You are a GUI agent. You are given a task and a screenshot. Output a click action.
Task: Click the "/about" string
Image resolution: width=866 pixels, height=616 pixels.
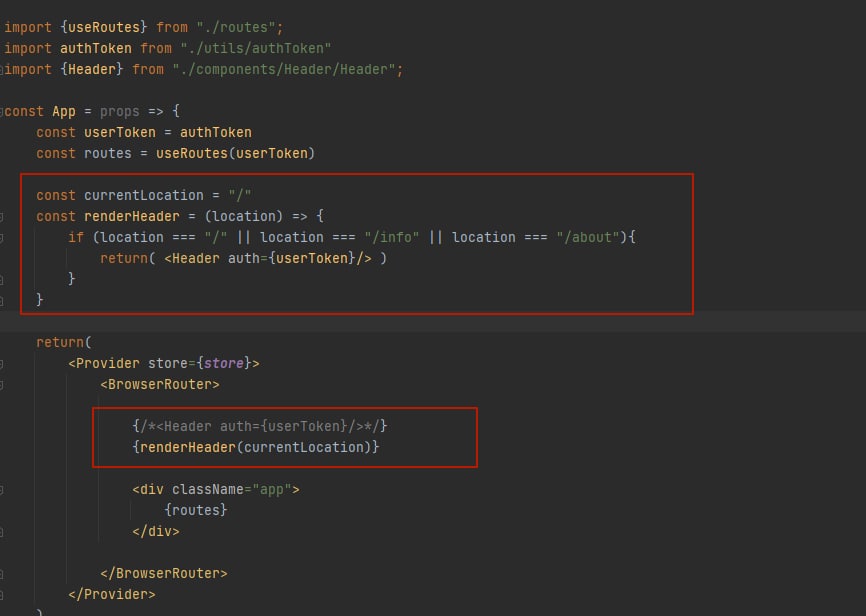coord(588,237)
